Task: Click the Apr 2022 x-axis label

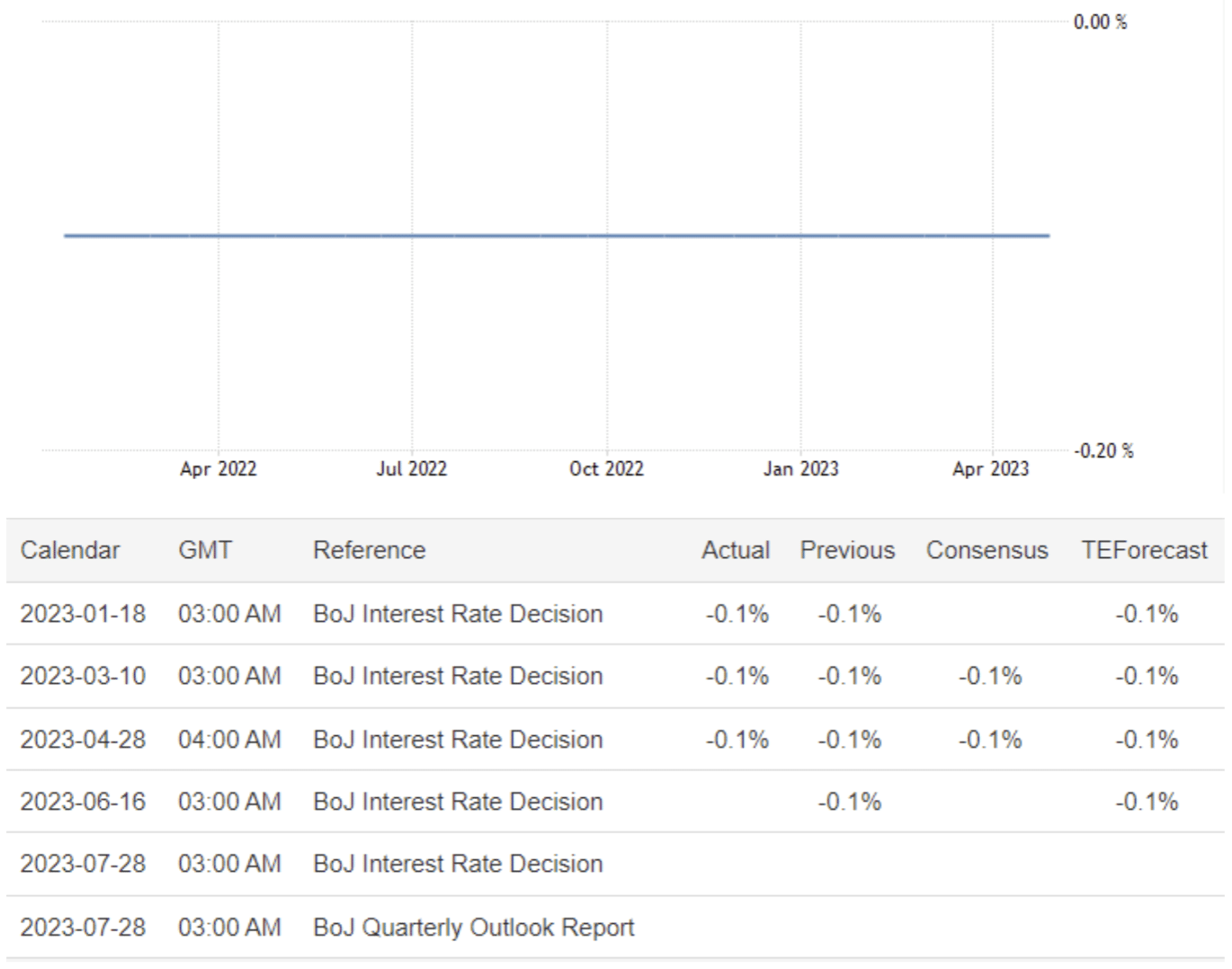Action: pyautogui.click(x=218, y=469)
